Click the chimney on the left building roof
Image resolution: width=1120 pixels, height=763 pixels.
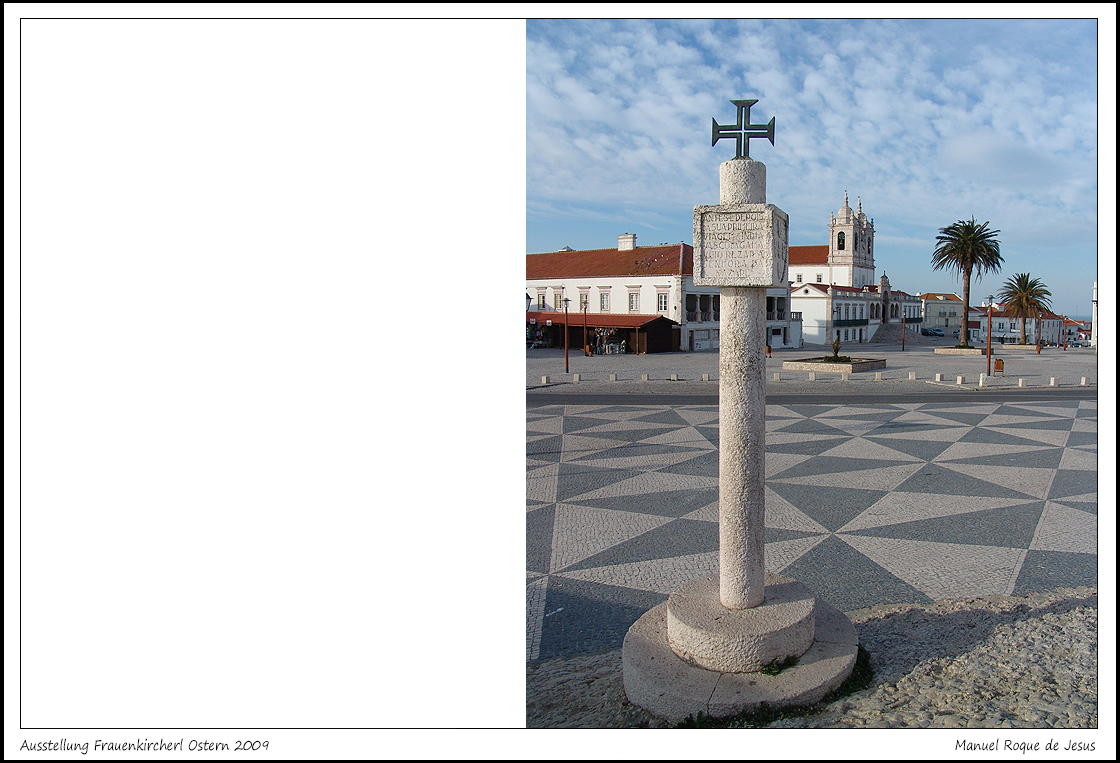tap(626, 241)
